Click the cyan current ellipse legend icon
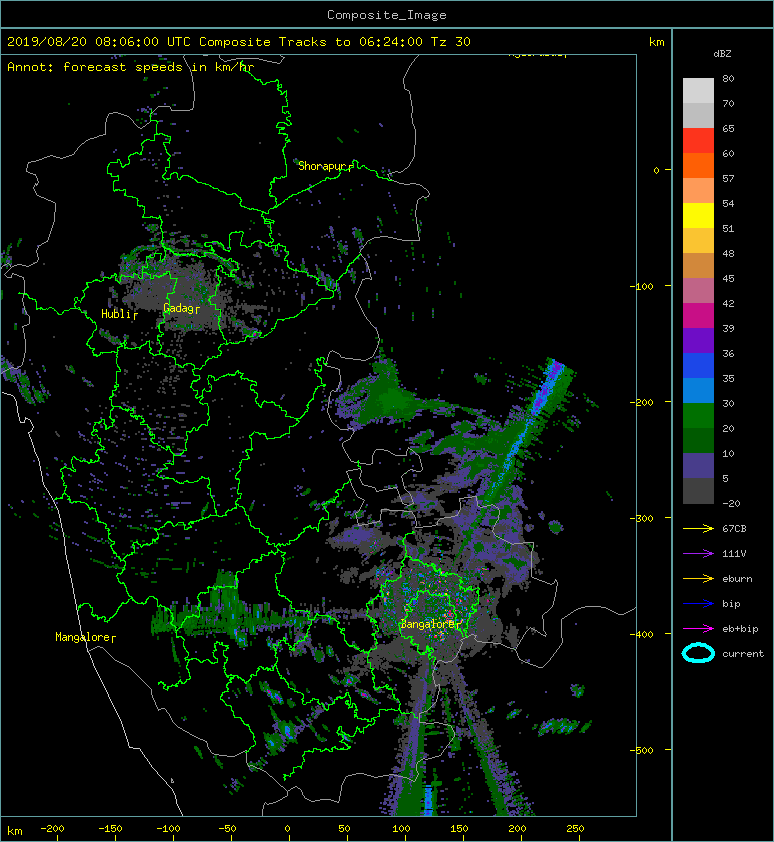The width and height of the screenshot is (774, 842). coord(698,653)
